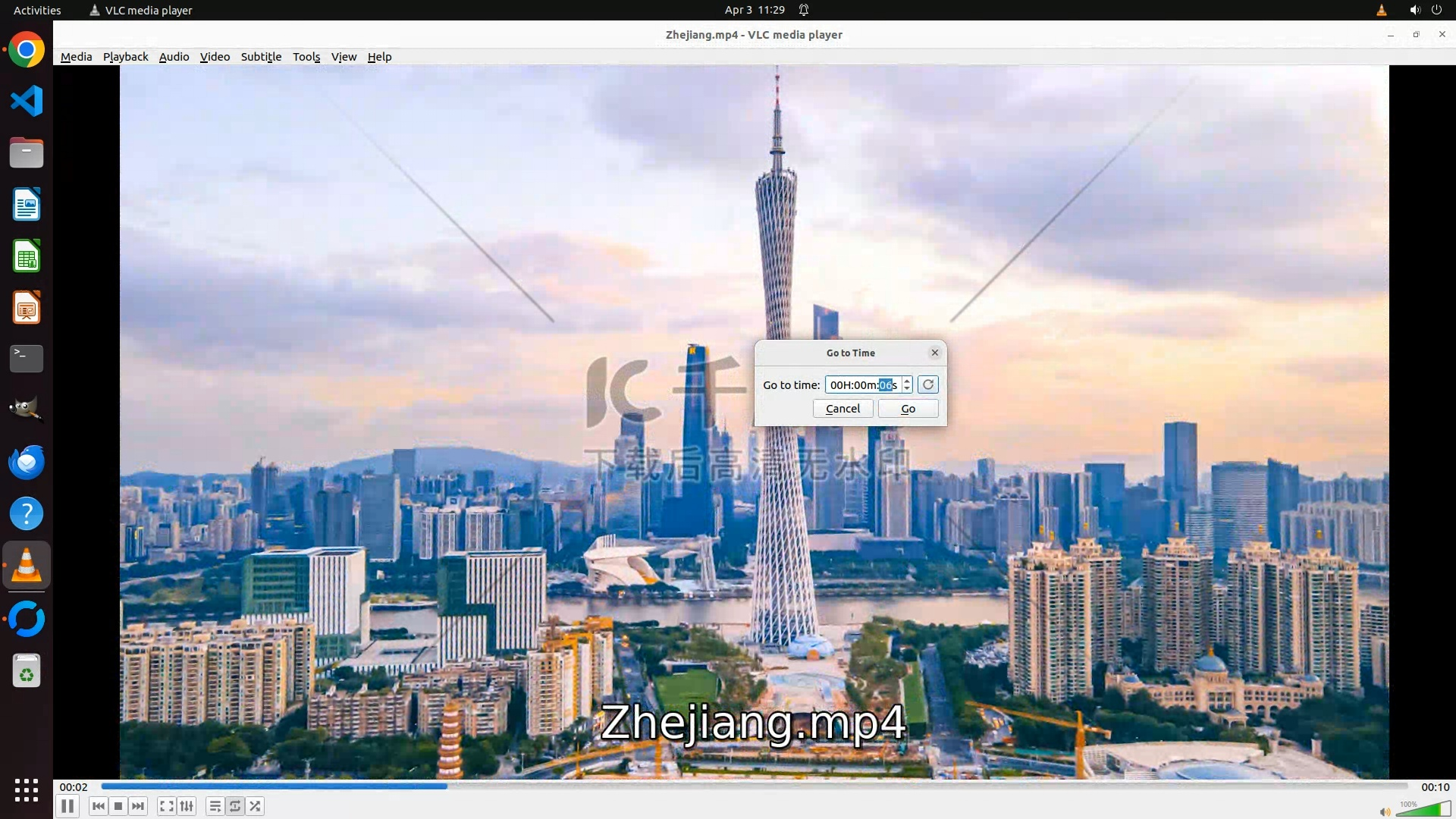Click the Go to time input field
This screenshot has width=1456, height=819.
click(x=862, y=385)
